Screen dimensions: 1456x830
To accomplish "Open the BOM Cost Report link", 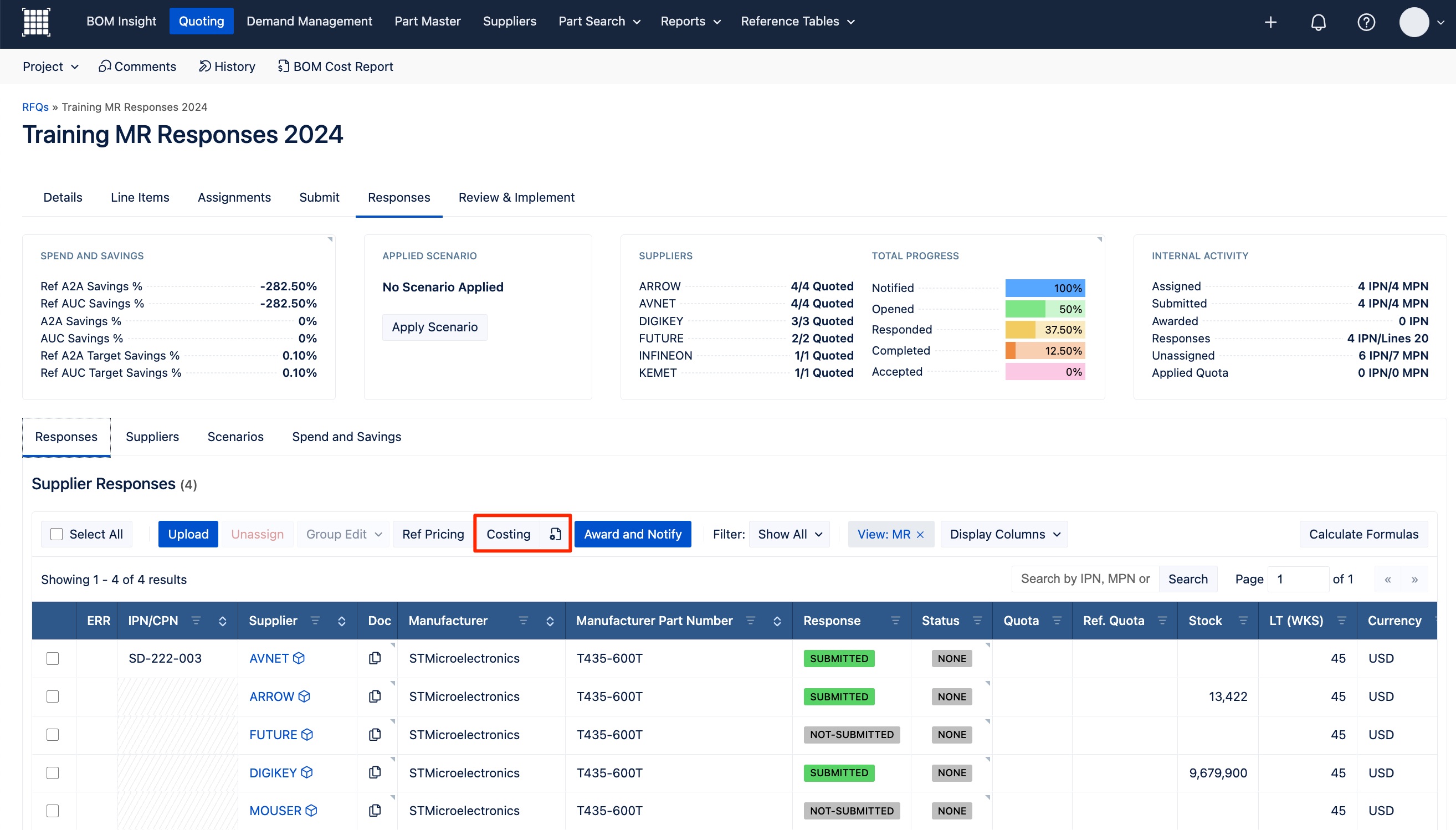I will (x=335, y=66).
